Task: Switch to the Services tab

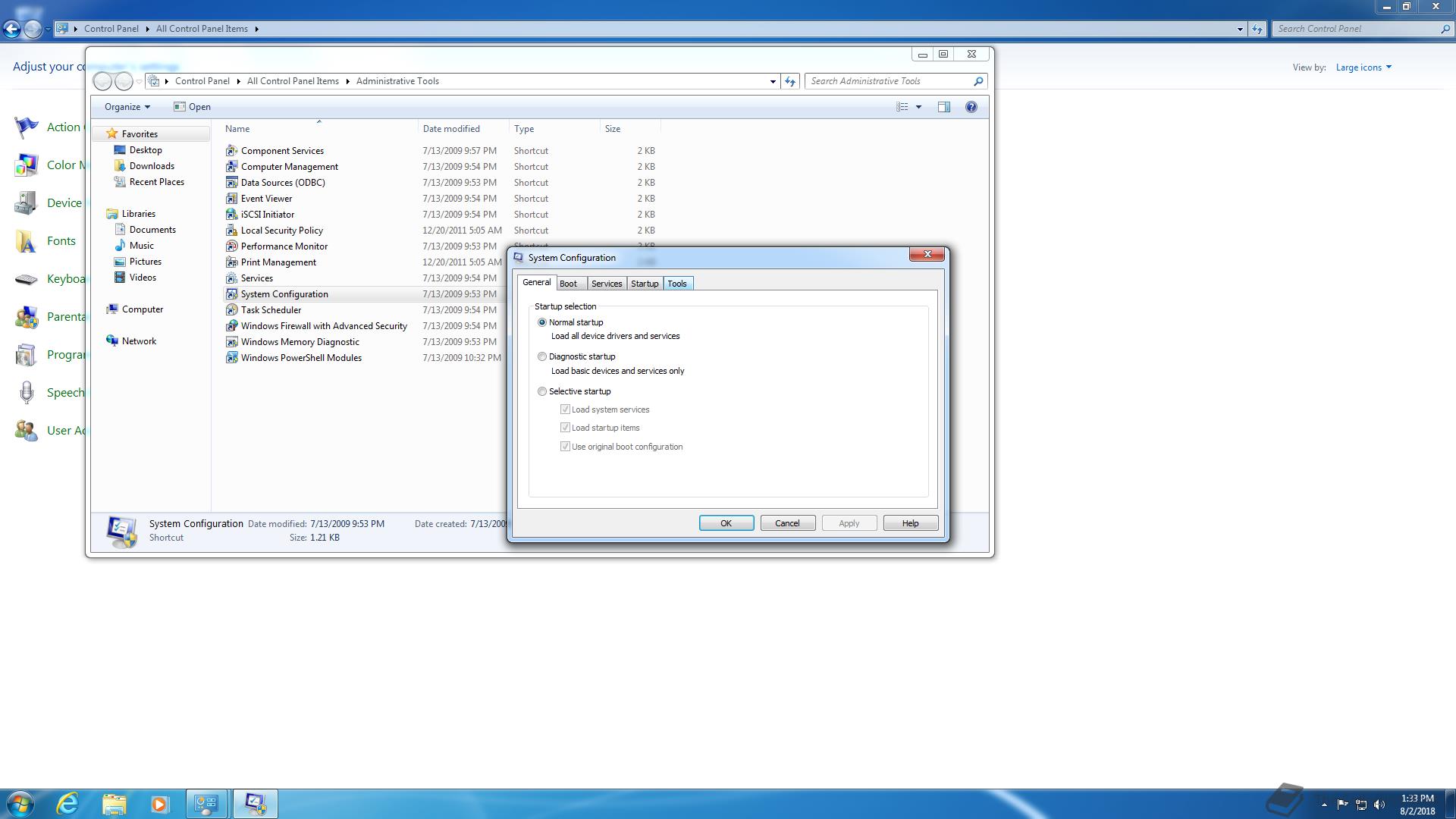Action: pos(607,284)
